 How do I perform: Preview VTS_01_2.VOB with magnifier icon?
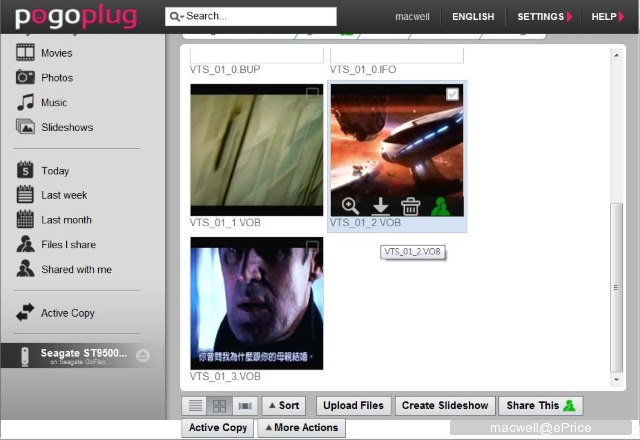coord(350,206)
